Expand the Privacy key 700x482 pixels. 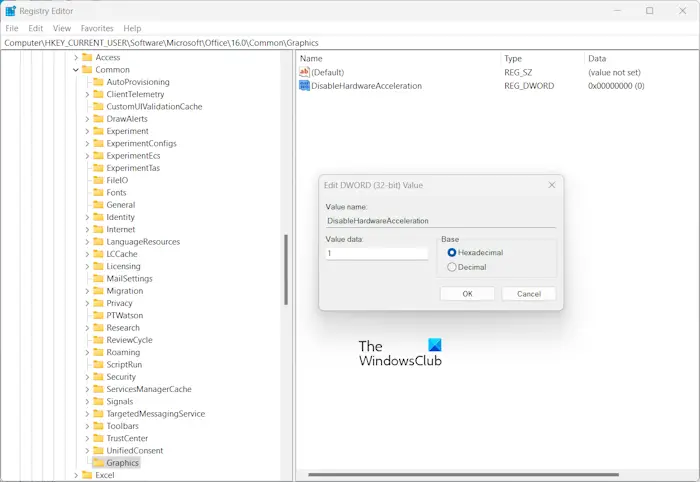pos(87,303)
